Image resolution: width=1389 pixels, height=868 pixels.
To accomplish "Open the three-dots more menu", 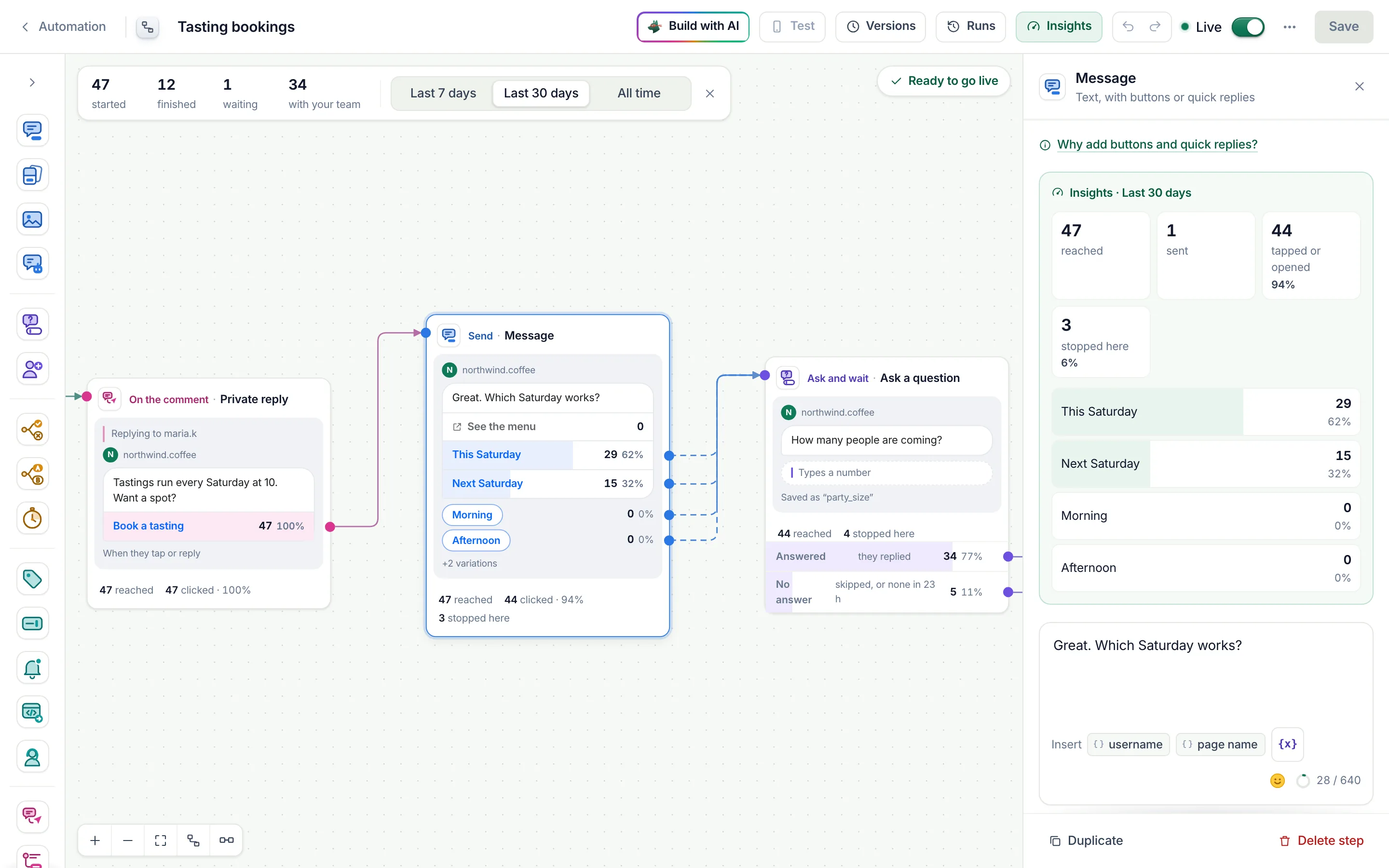I will coord(1289,27).
